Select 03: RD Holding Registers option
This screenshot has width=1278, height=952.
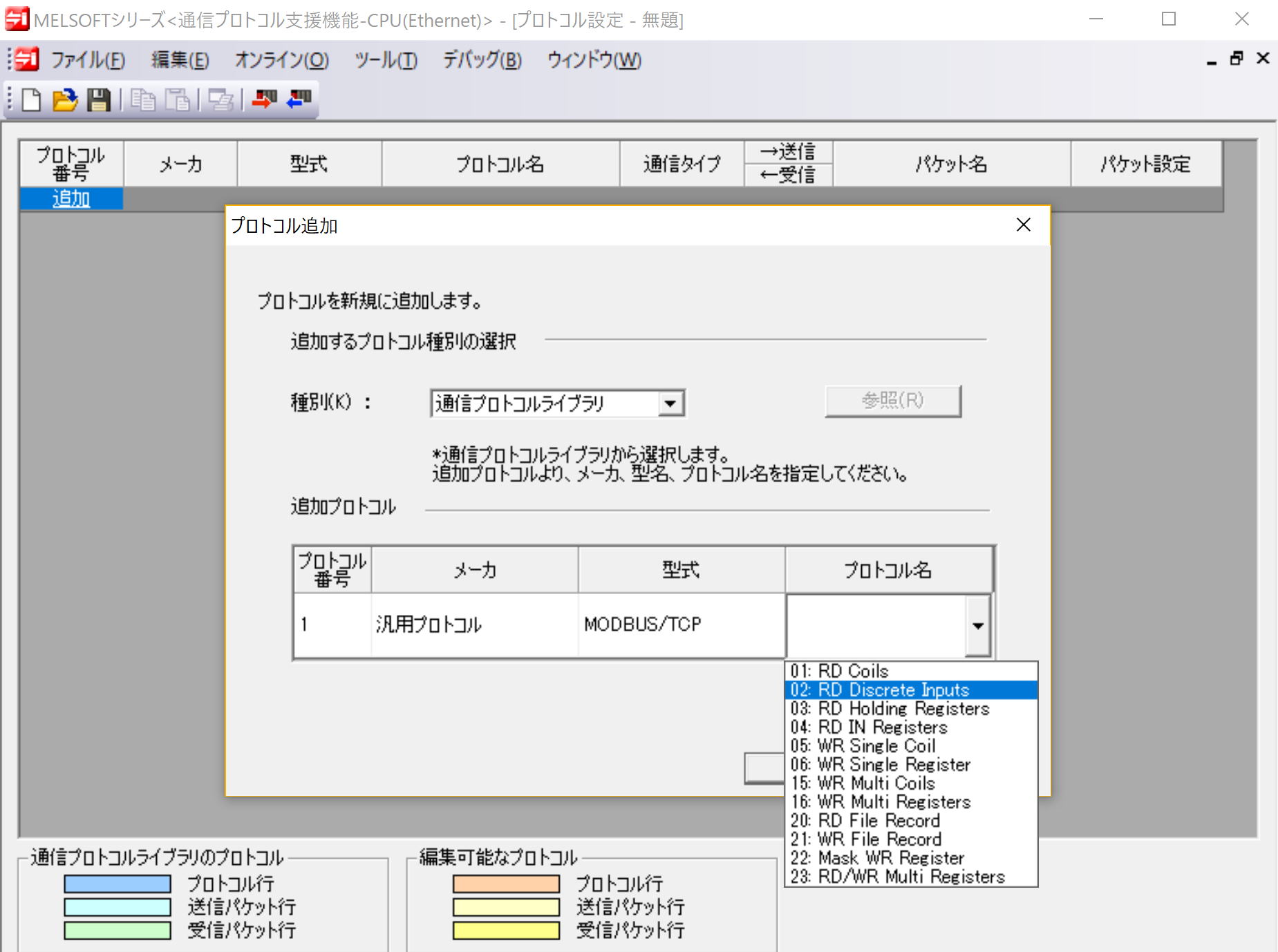point(911,708)
